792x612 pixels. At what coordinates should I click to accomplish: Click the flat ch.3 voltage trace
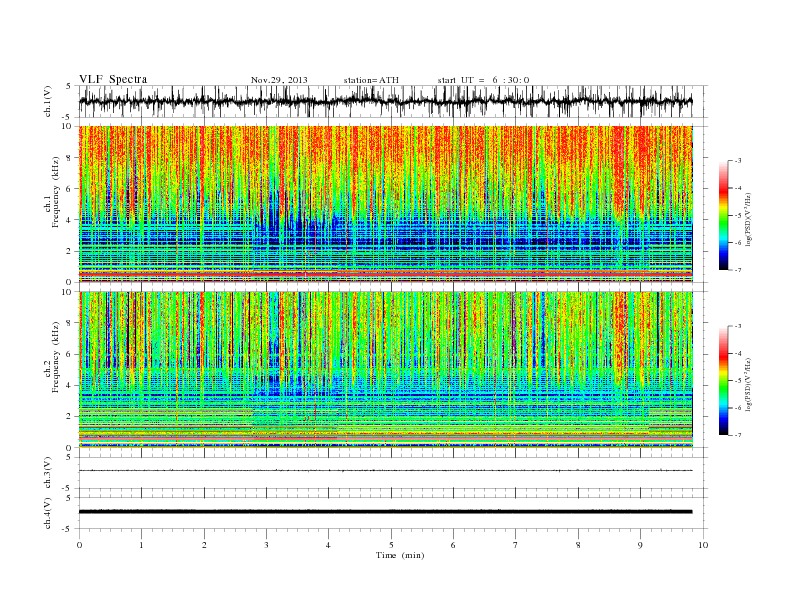click(385, 471)
